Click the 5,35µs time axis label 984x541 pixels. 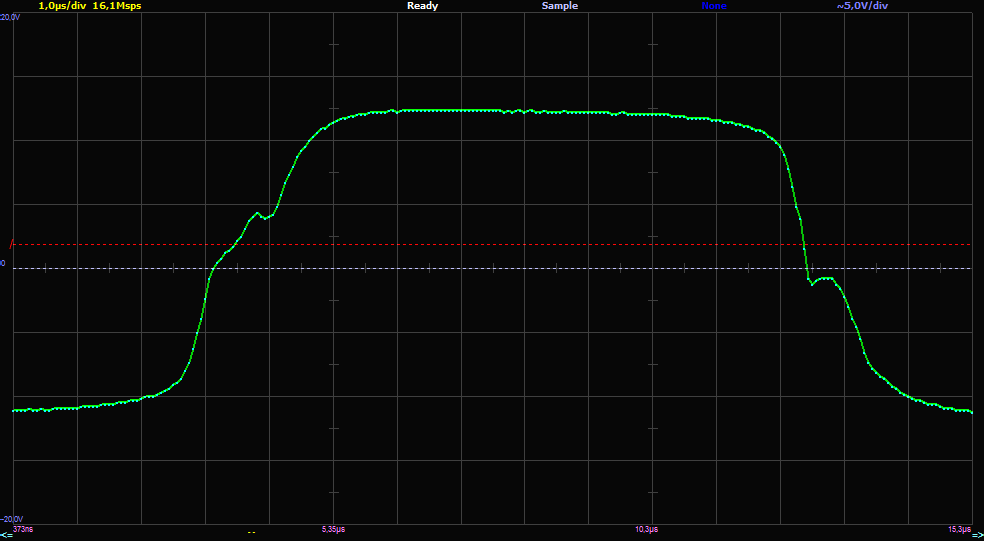point(333,530)
